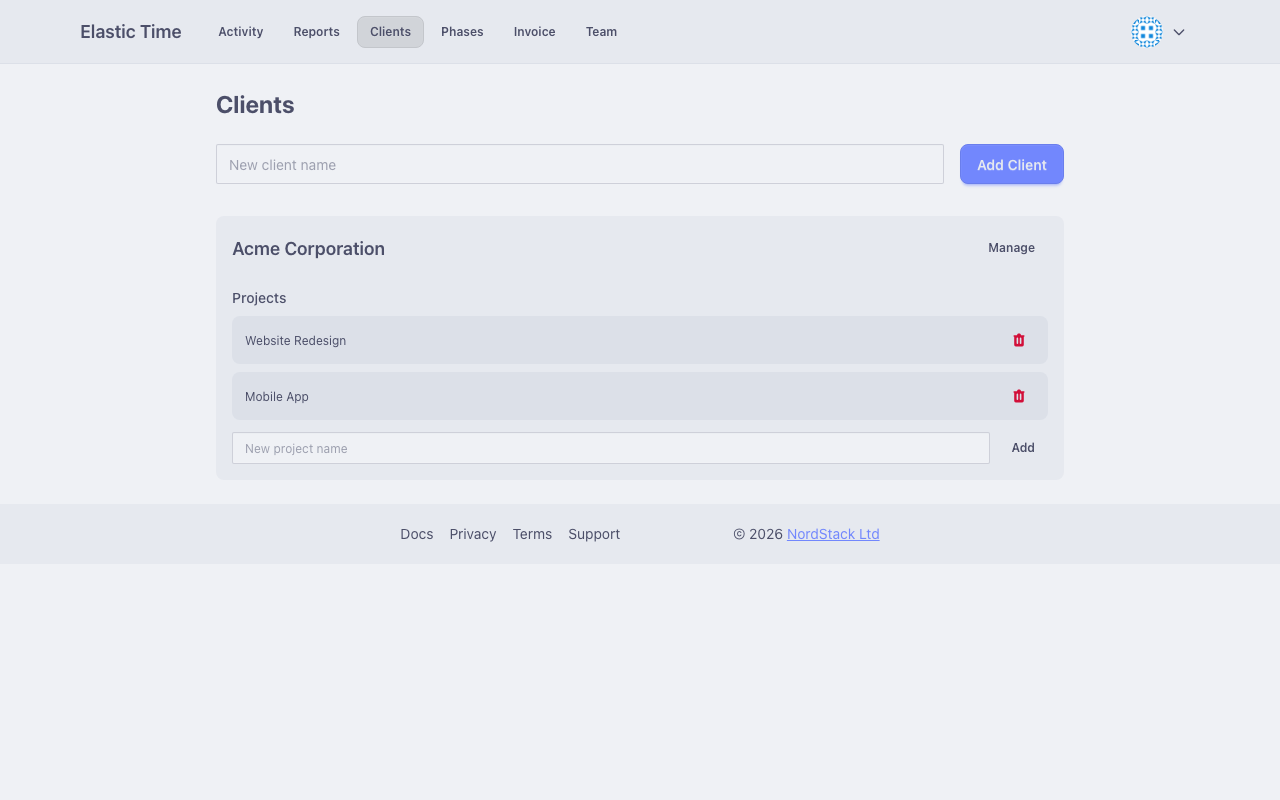The width and height of the screenshot is (1280, 800).
Task: Focus the New client name field
Action: pos(580,164)
